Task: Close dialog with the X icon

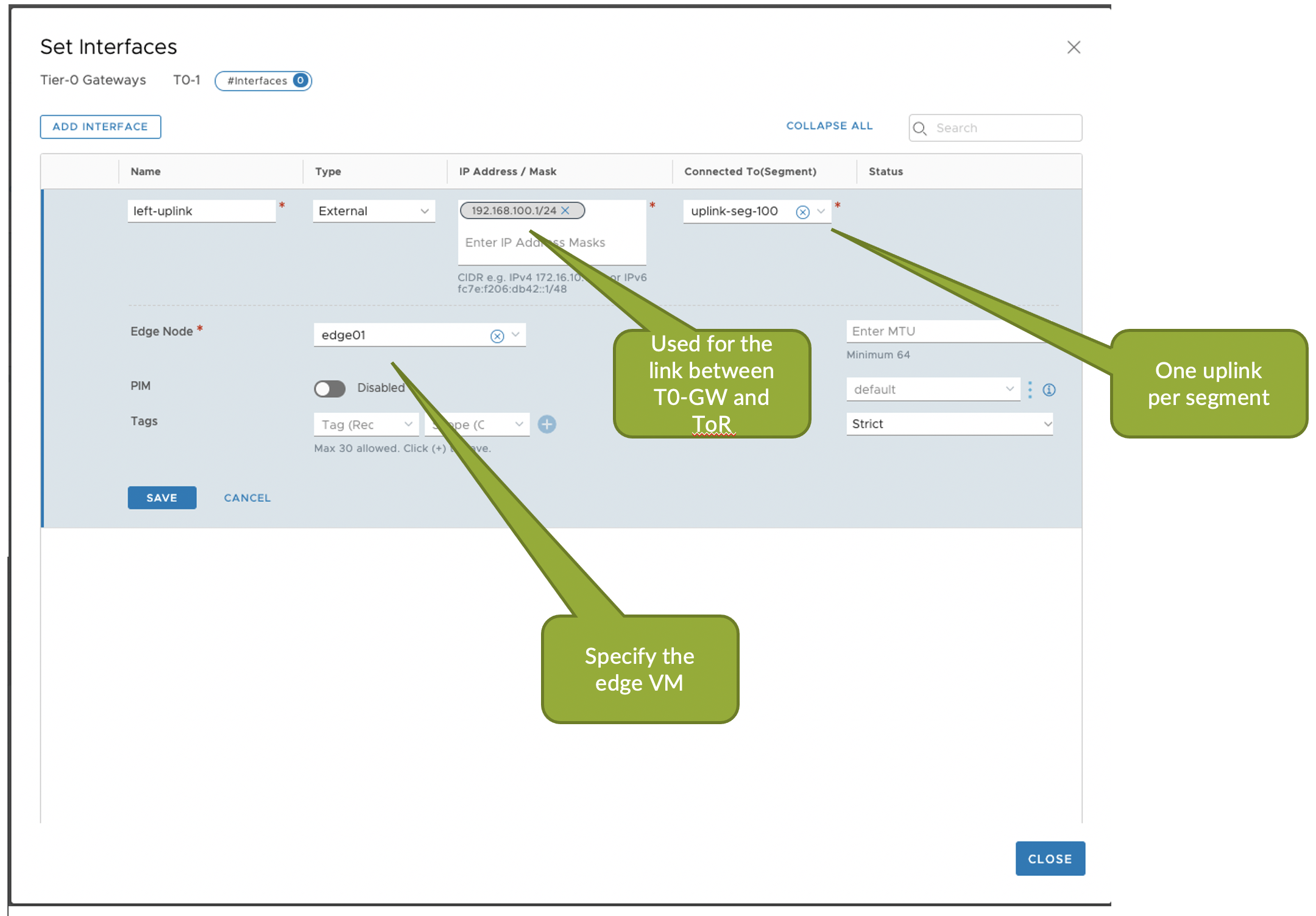Action: pyautogui.click(x=1074, y=48)
